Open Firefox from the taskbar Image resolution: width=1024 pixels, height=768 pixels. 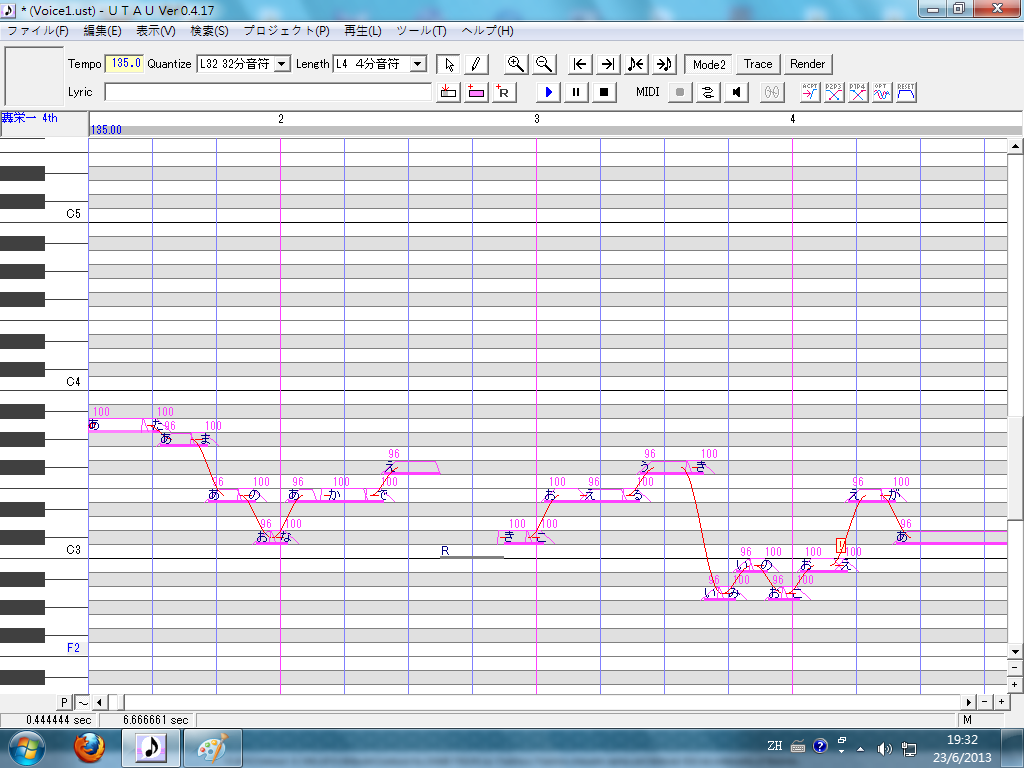coord(89,748)
